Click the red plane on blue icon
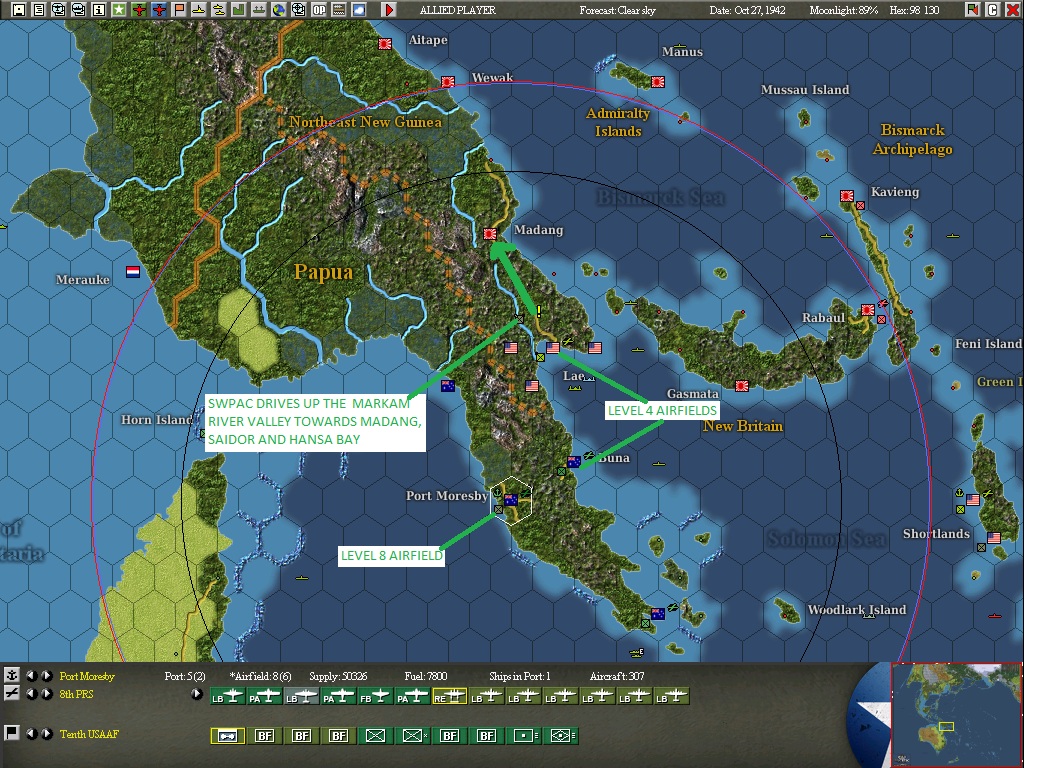Screen dimensions: 1050x768 (x=159, y=9)
